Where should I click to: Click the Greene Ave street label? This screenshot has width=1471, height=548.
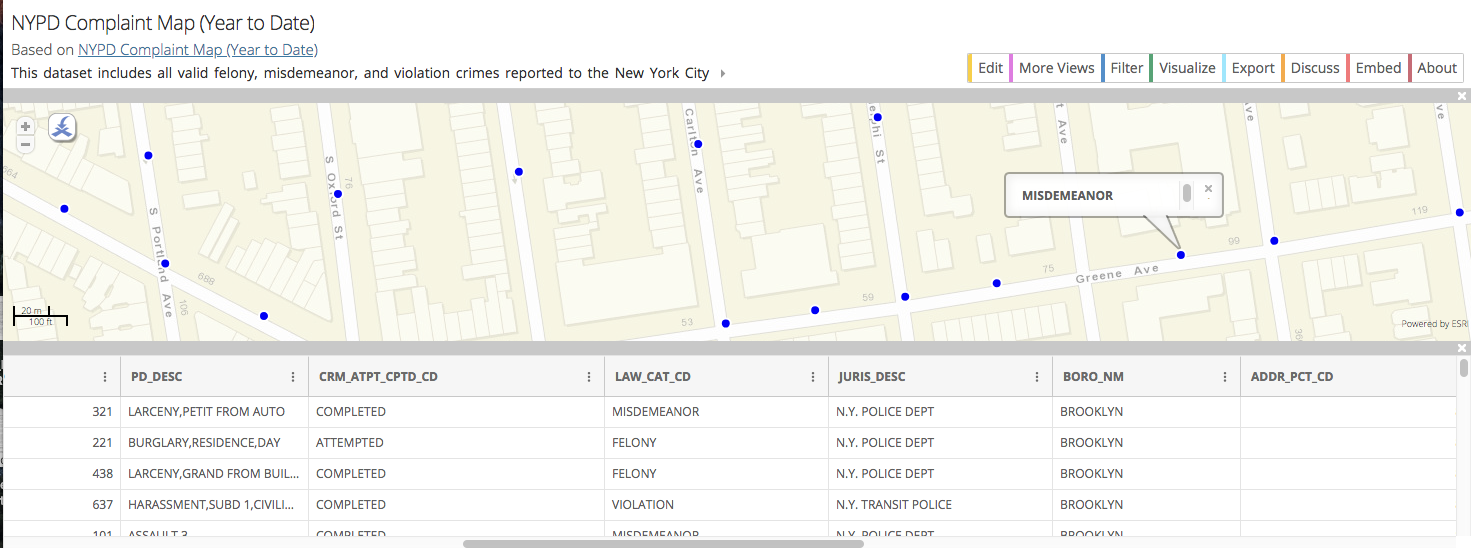pyautogui.click(x=1116, y=272)
